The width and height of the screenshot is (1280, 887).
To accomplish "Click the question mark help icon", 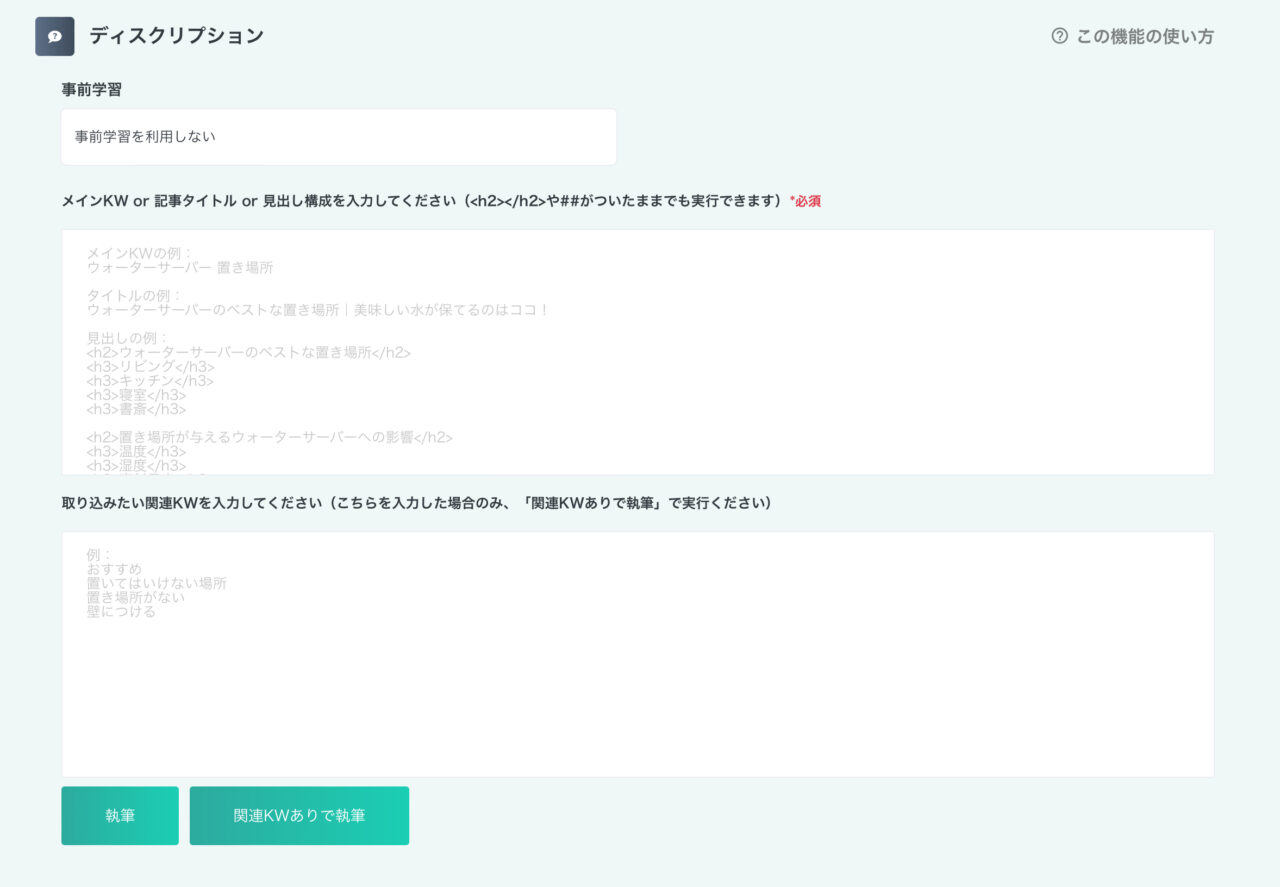I will click(1059, 36).
